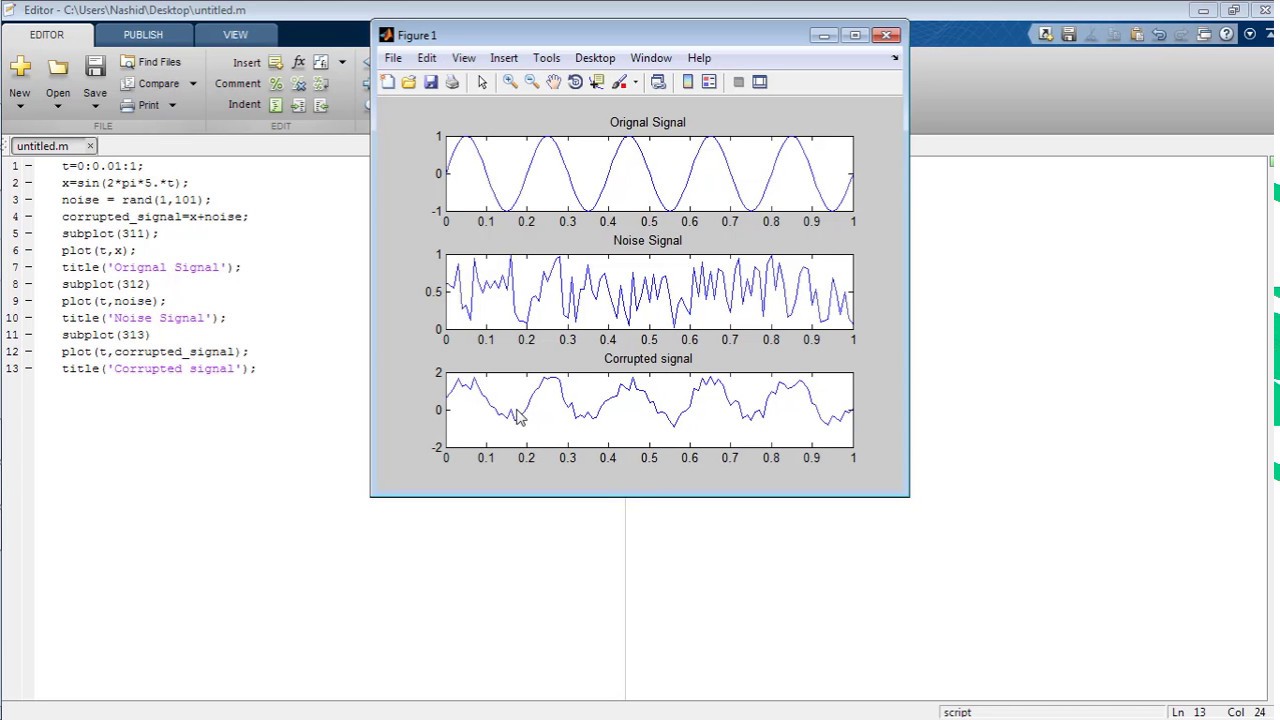1280x720 pixels.
Task: Click Open file icon in Figure 1 toolbar
Action: click(409, 82)
